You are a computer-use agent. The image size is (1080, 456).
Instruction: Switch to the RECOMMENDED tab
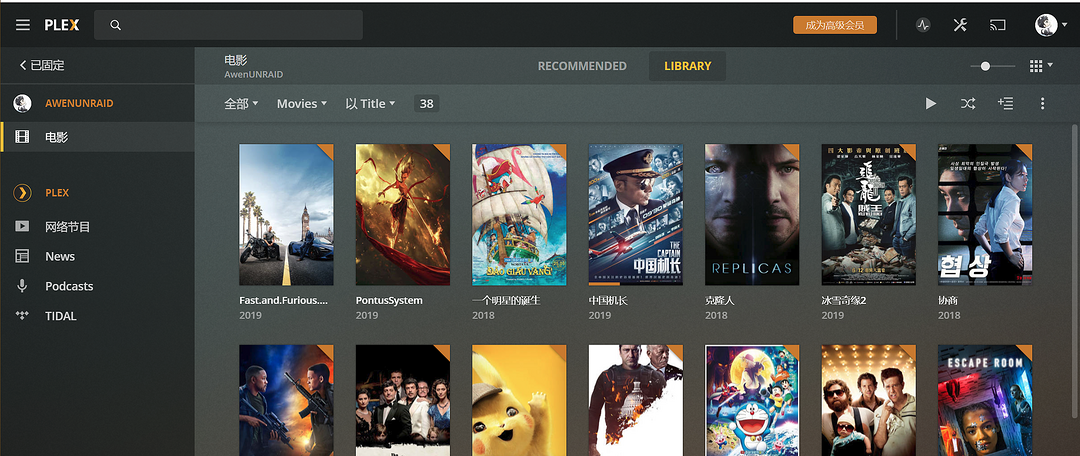[x=582, y=66]
